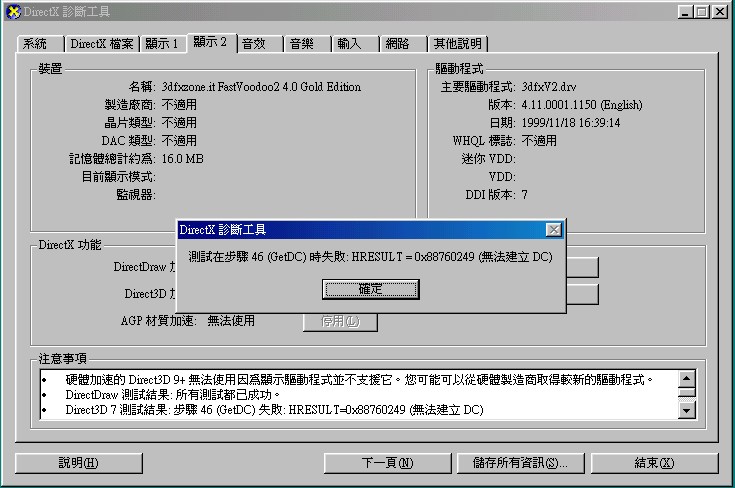Click the memory value 16.0 MB
Viewport: 735px width, 488px height.
click(x=182, y=159)
